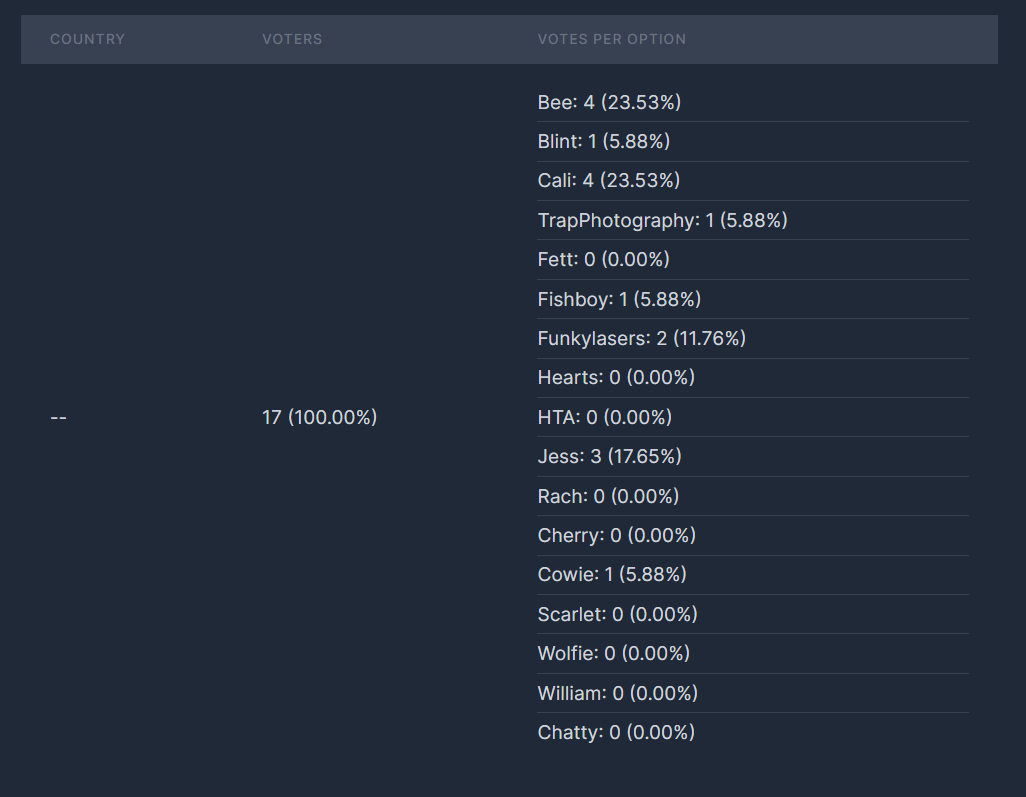1026x797 pixels.
Task: Click the Cherry: 0 (0.00%) entry
Action: click(616, 536)
